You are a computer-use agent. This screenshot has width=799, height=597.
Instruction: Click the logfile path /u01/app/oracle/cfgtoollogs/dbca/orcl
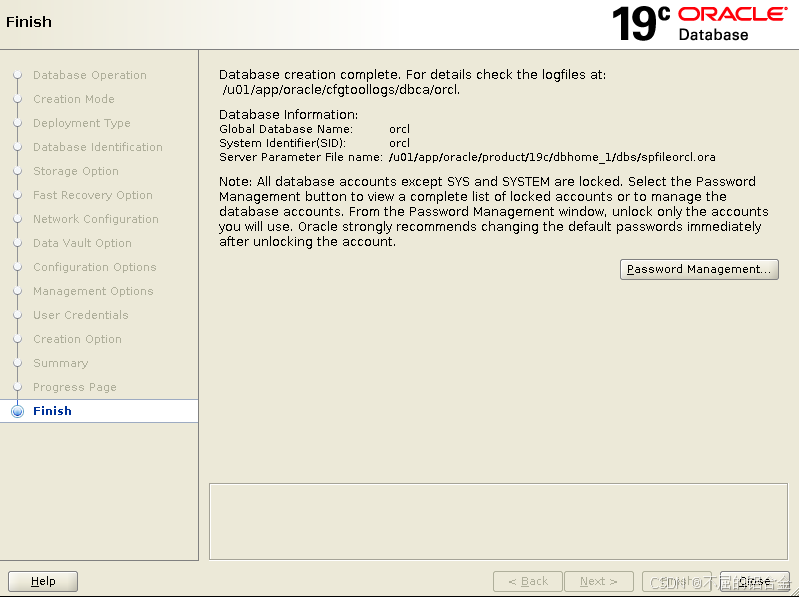pos(341,90)
